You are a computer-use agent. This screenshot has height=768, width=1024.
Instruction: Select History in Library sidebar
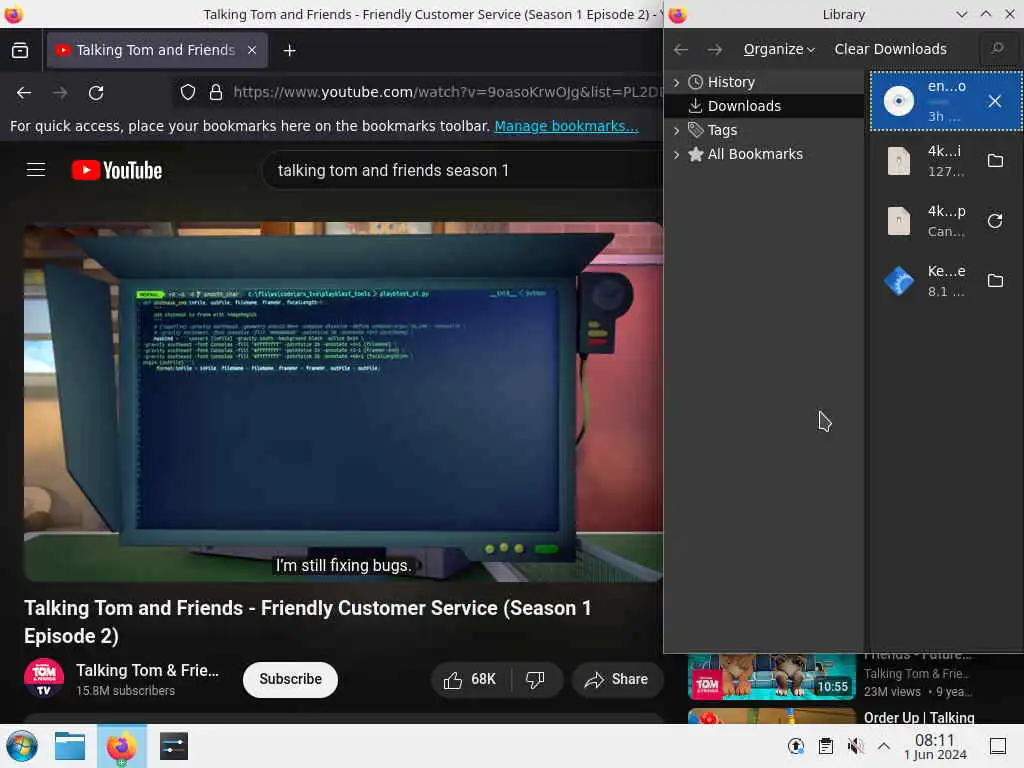[731, 82]
